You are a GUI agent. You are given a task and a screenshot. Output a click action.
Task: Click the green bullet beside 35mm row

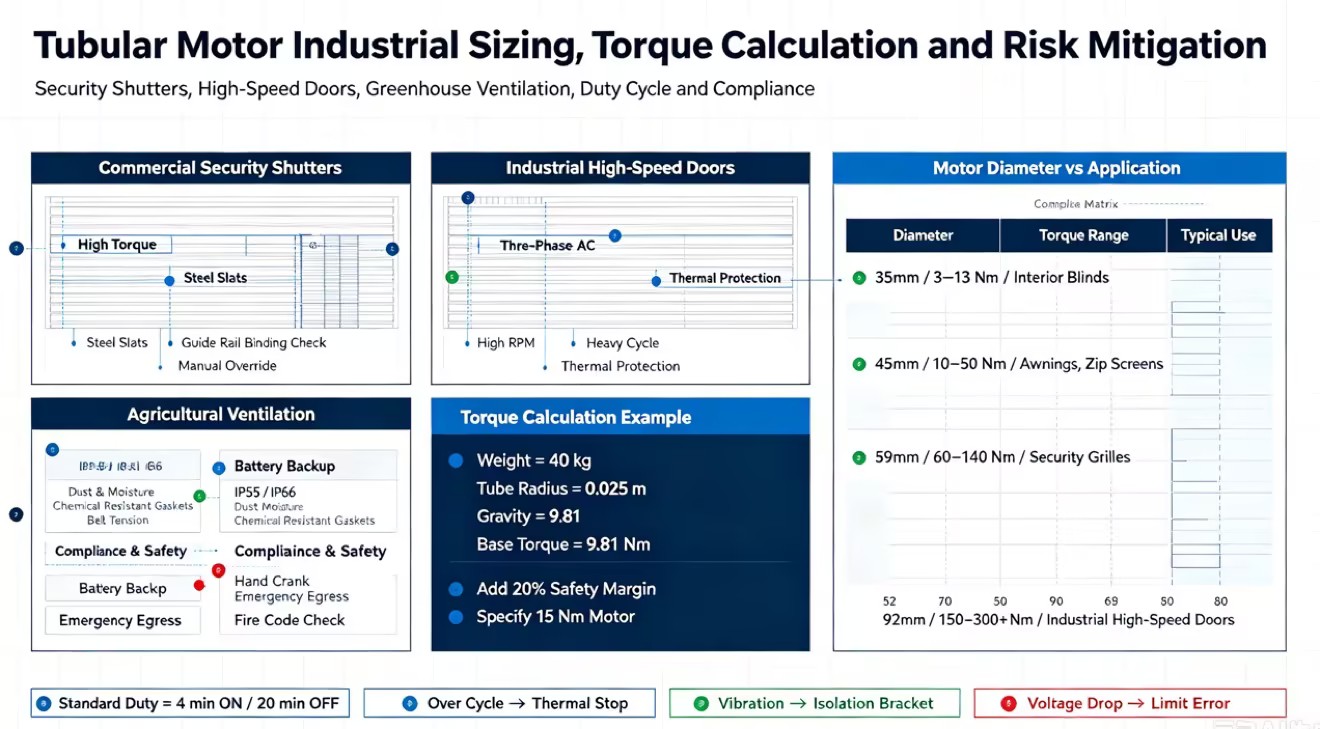click(x=859, y=278)
